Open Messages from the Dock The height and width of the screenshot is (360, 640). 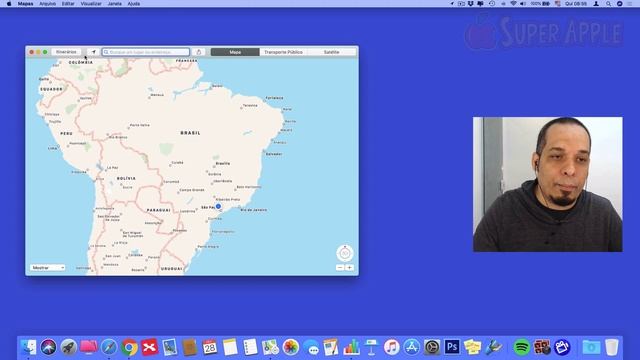point(311,347)
